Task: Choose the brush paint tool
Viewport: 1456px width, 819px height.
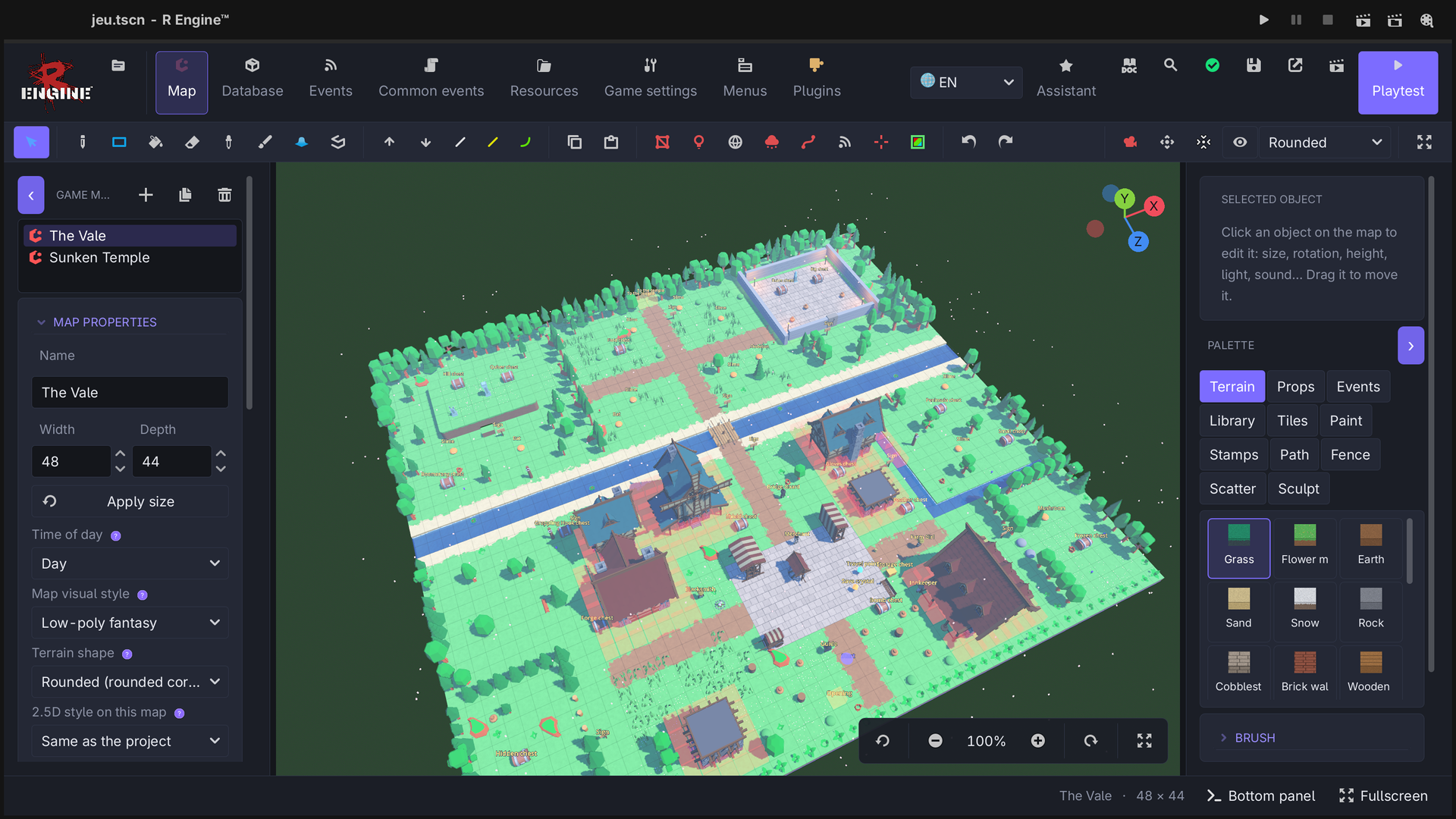Action: [x=265, y=142]
